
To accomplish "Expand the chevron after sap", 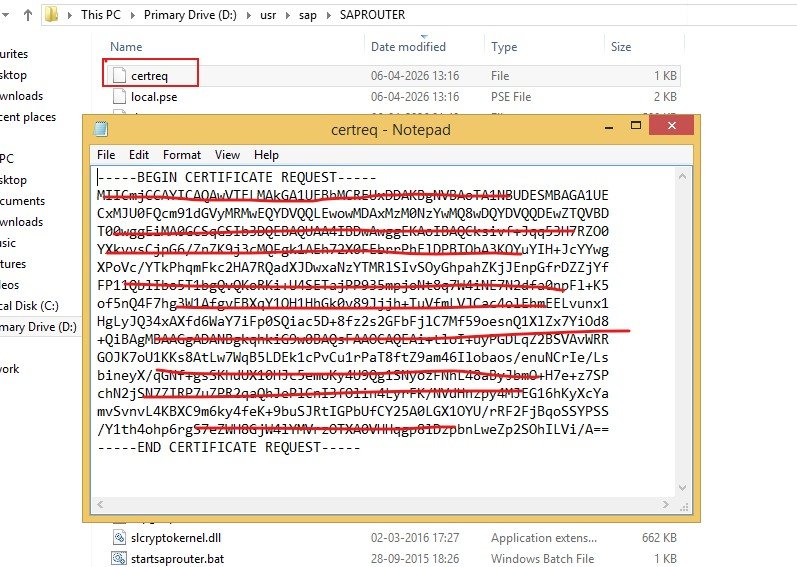I will tap(328, 15).
